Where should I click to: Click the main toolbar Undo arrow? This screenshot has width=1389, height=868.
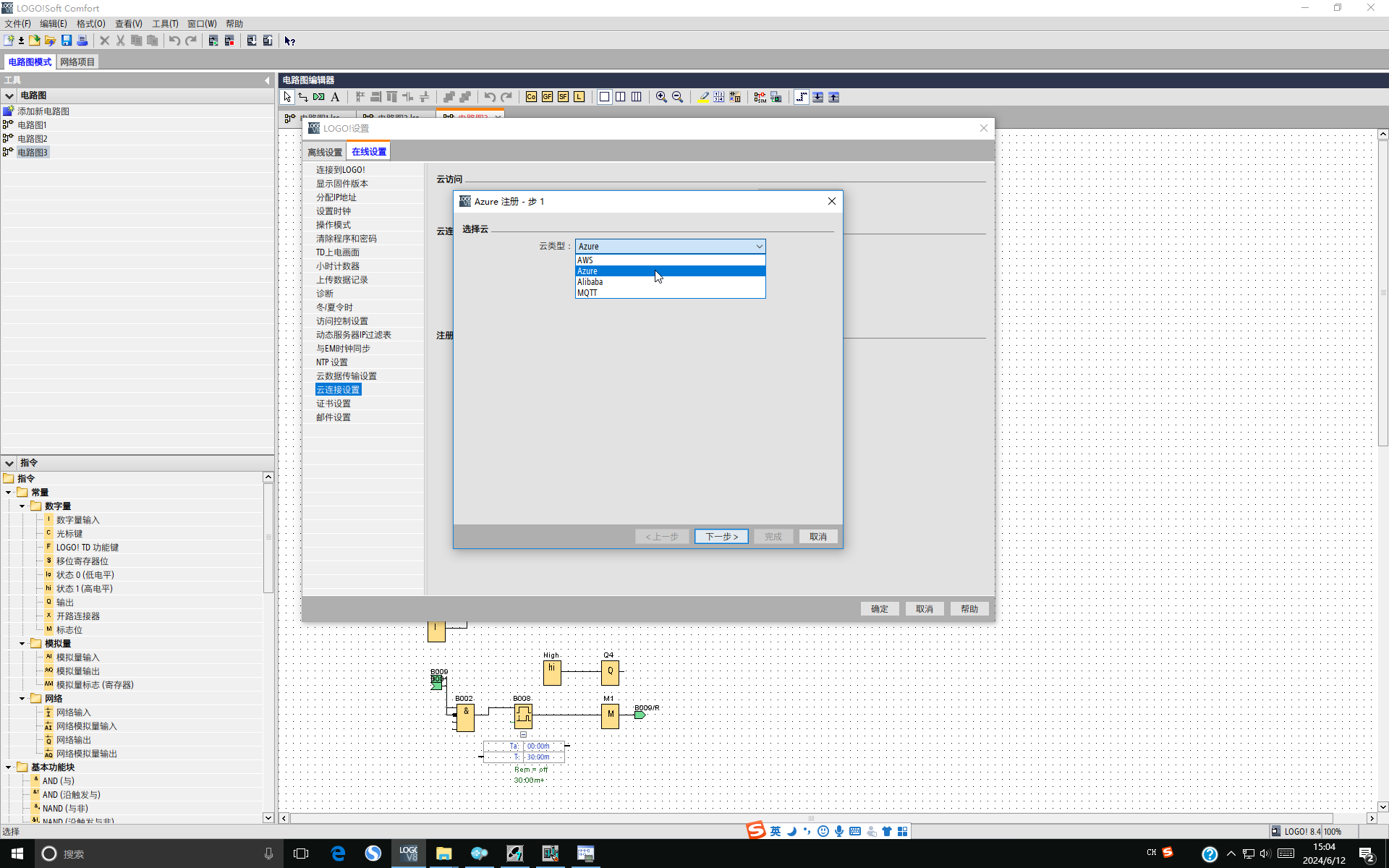174,41
